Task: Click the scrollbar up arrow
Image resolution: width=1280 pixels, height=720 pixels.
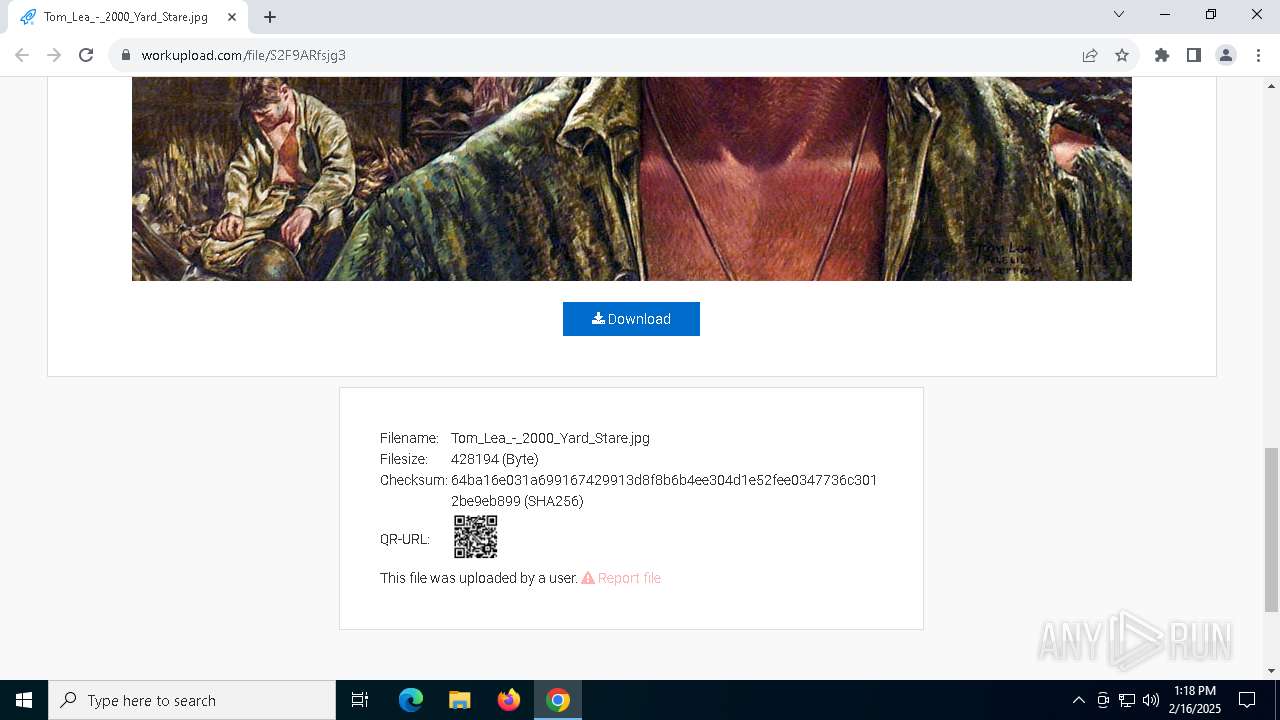Action: pyautogui.click(x=1271, y=85)
